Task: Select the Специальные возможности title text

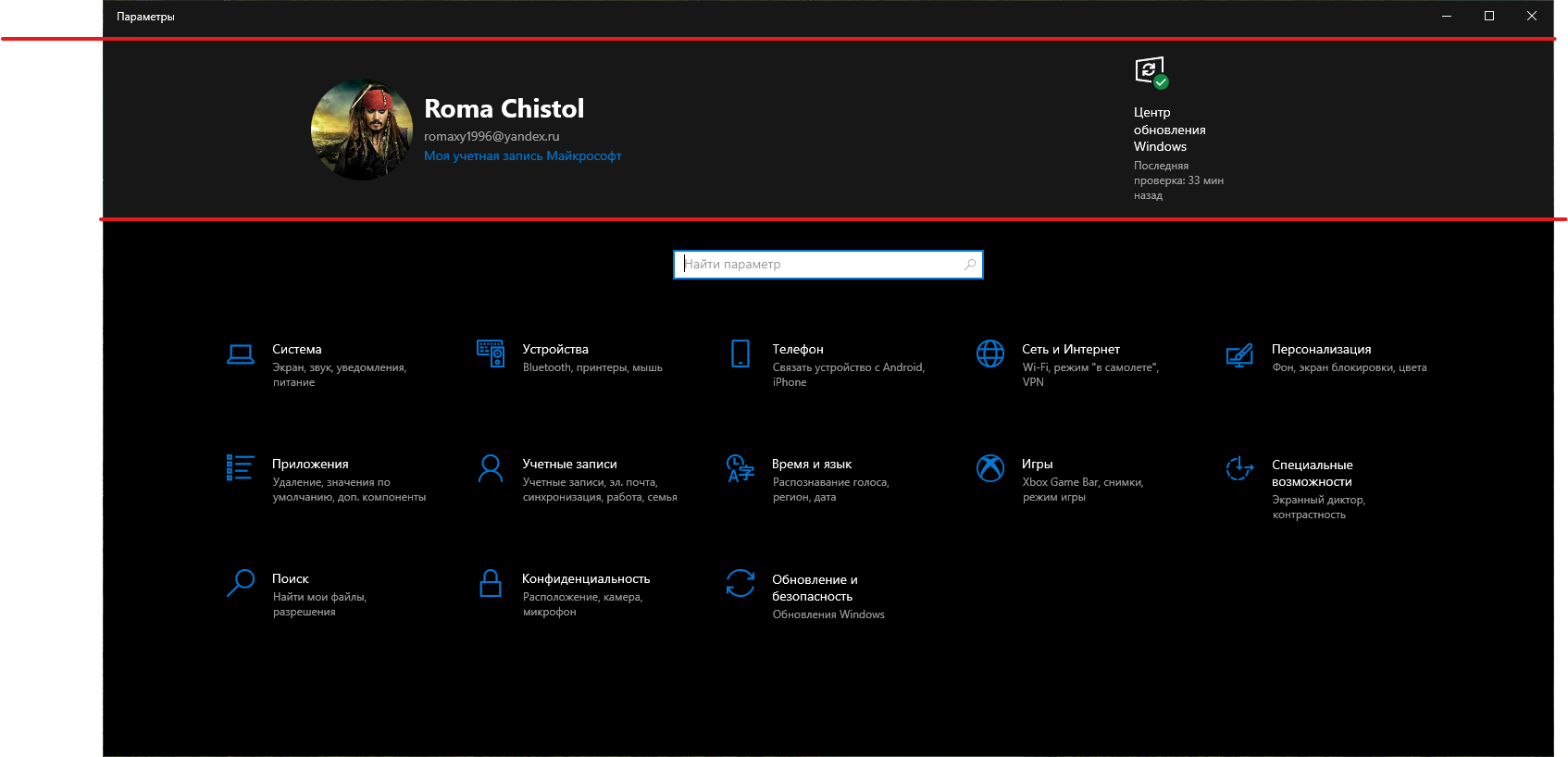Action: pyautogui.click(x=1313, y=473)
